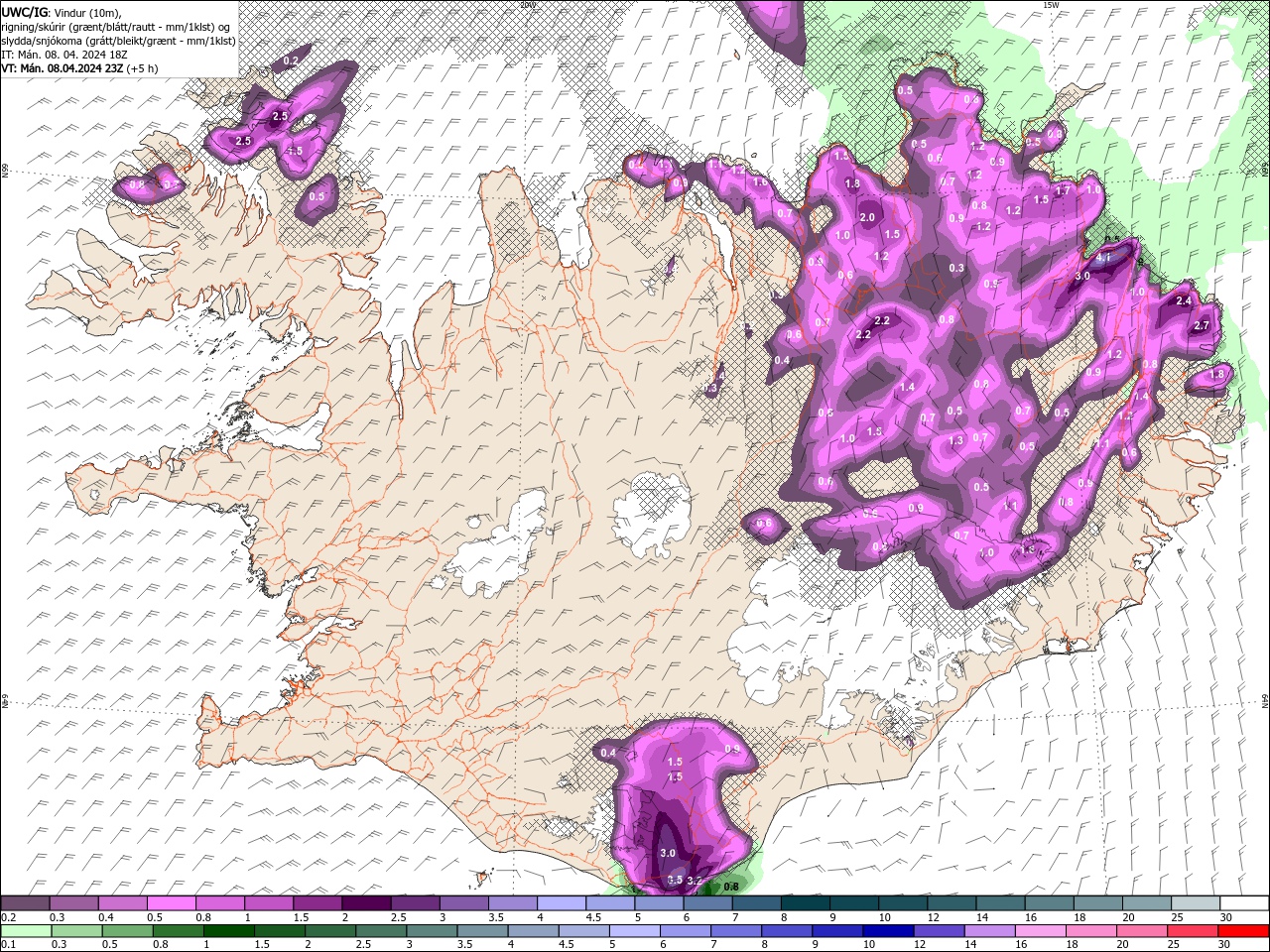Pick the dark blue 10 mm rain legend swatch
Screen dimensions: 1270x952
point(886,931)
